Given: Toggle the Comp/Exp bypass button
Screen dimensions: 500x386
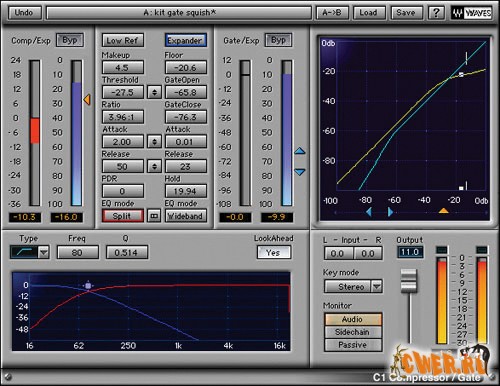Looking at the screenshot, I should (x=70, y=40).
